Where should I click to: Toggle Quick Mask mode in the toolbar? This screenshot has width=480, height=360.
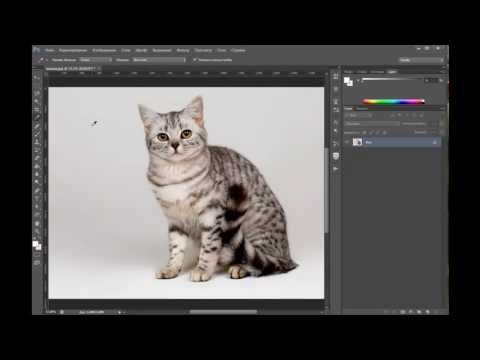click(x=37, y=255)
